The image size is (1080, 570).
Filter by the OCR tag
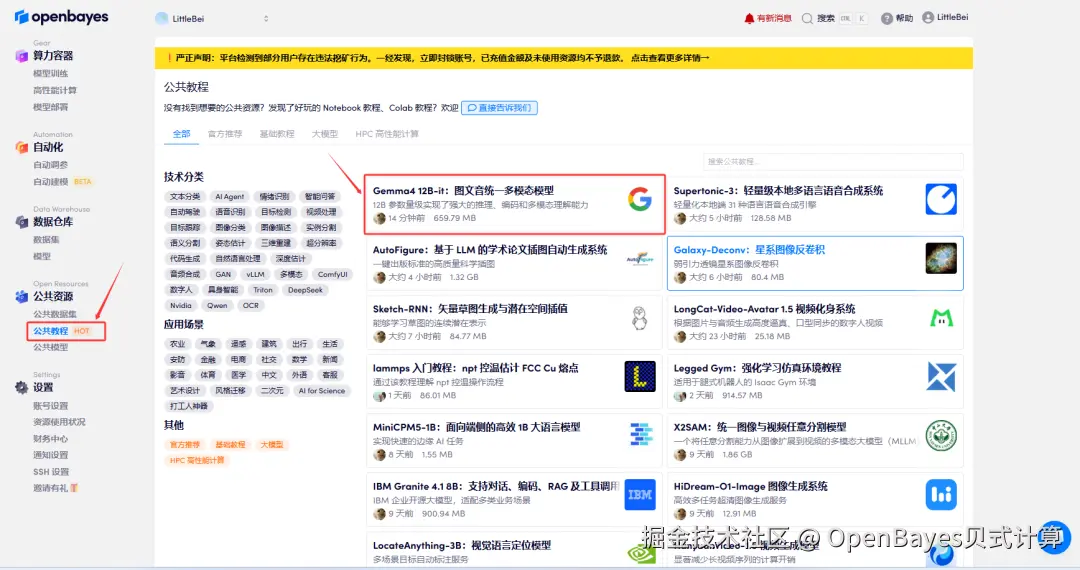pos(251,306)
